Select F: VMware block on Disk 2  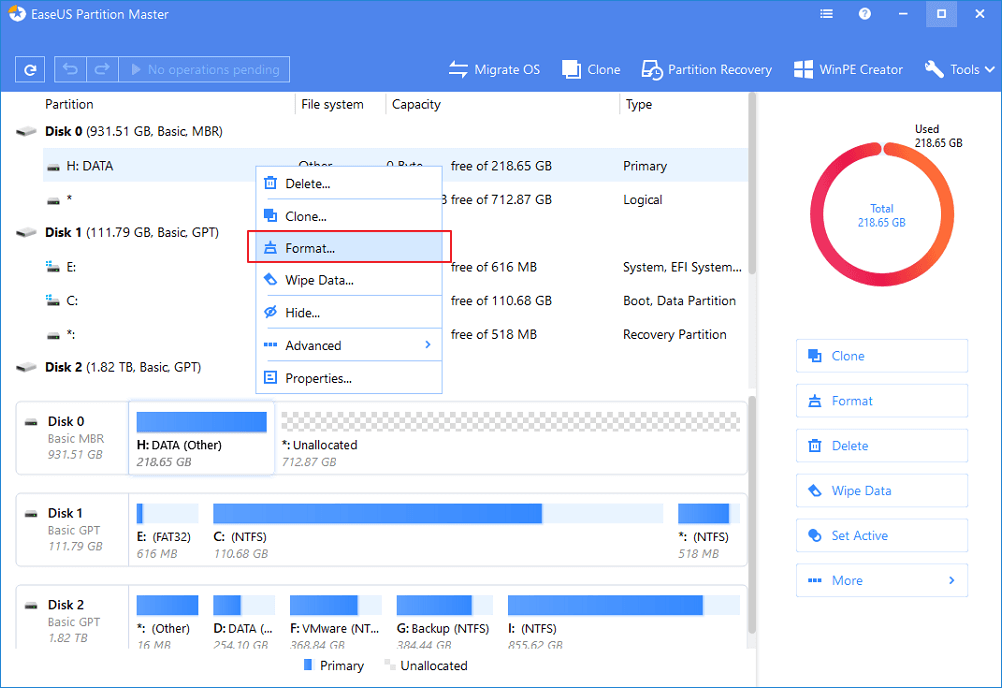pyautogui.click(x=335, y=622)
